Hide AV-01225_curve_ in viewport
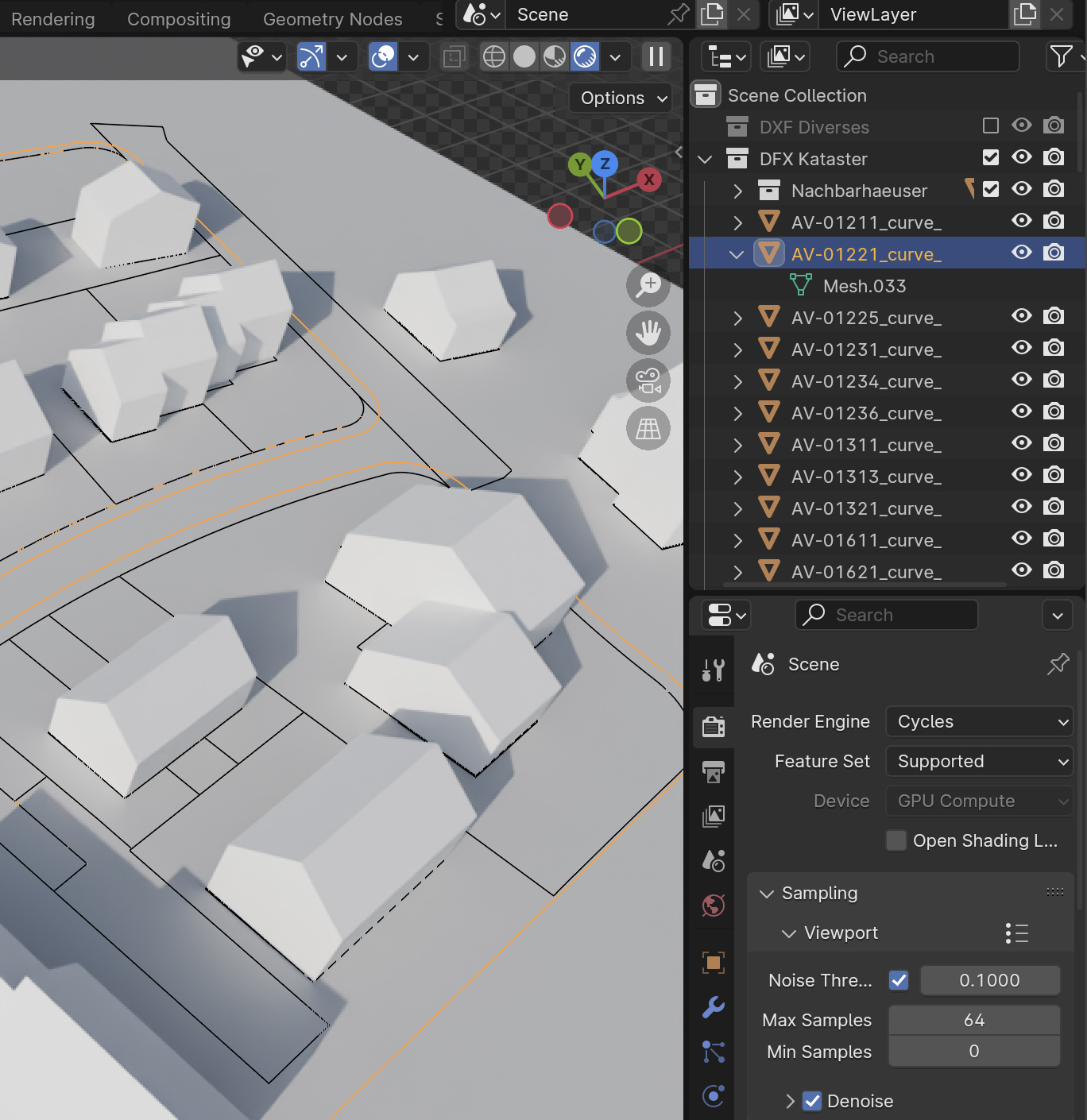This screenshot has height=1120, width=1087. 1022,316
